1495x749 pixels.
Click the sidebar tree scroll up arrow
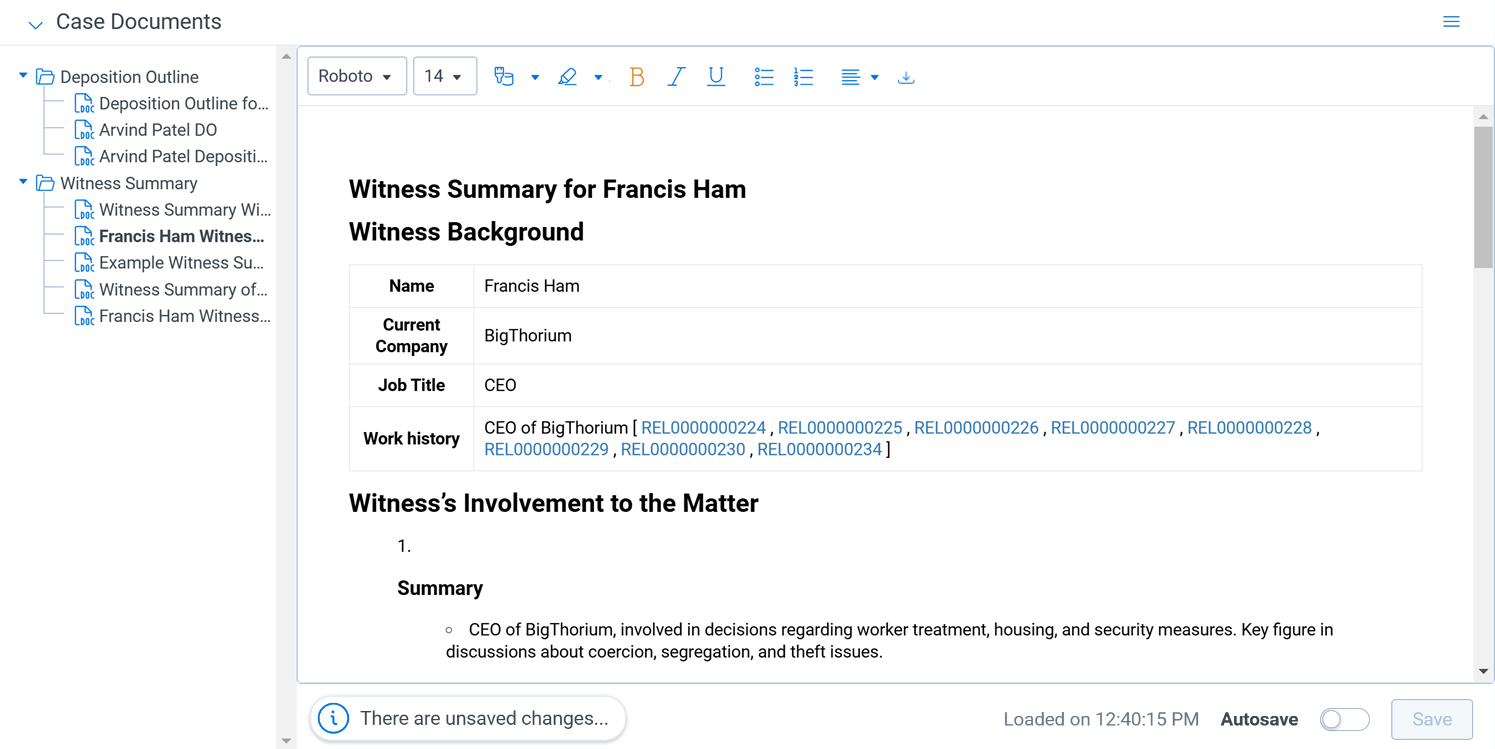(286, 57)
